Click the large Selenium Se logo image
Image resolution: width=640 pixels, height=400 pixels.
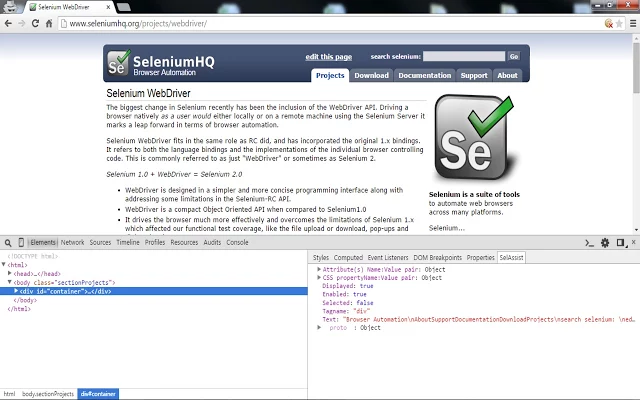tap(475, 138)
